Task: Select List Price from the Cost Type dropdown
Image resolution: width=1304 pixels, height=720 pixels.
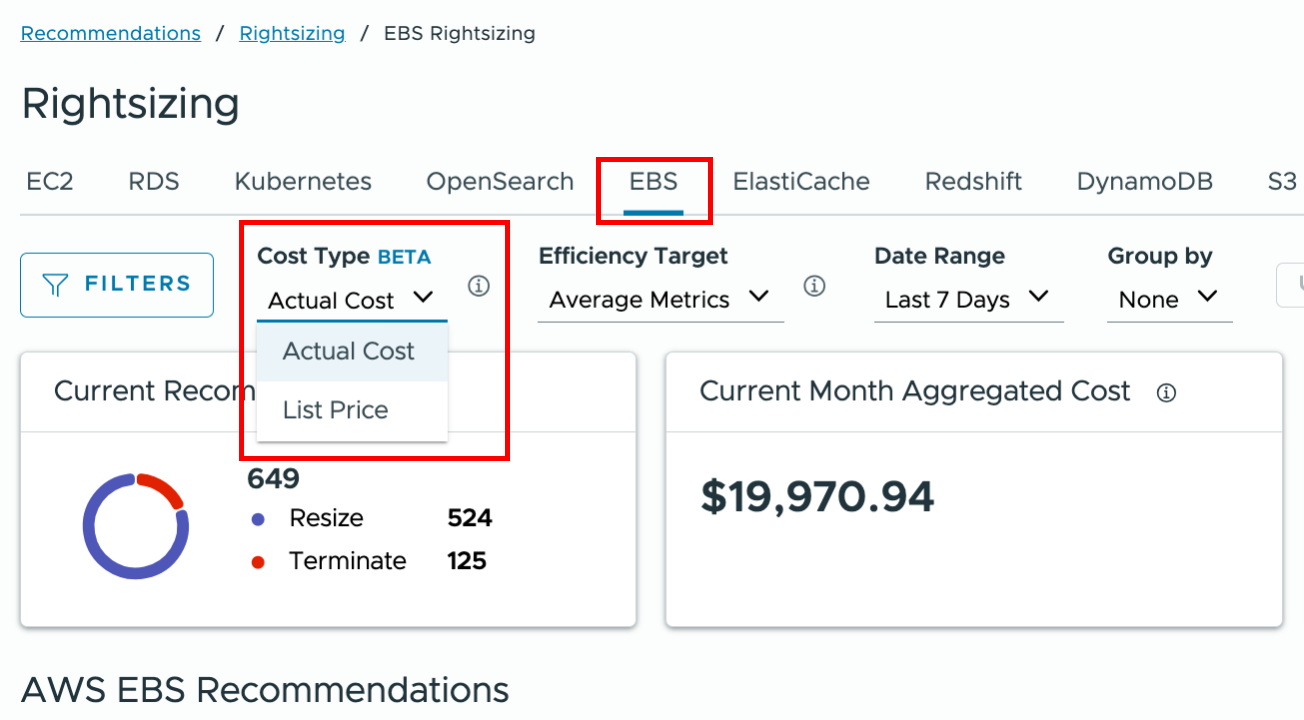Action: click(x=334, y=409)
